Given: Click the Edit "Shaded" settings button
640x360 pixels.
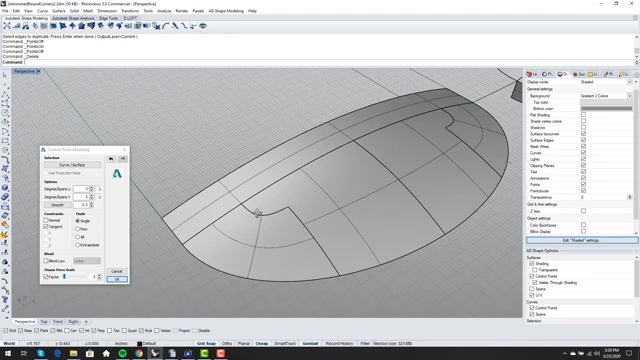Looking at the screenshot, I should click(581, 240).
